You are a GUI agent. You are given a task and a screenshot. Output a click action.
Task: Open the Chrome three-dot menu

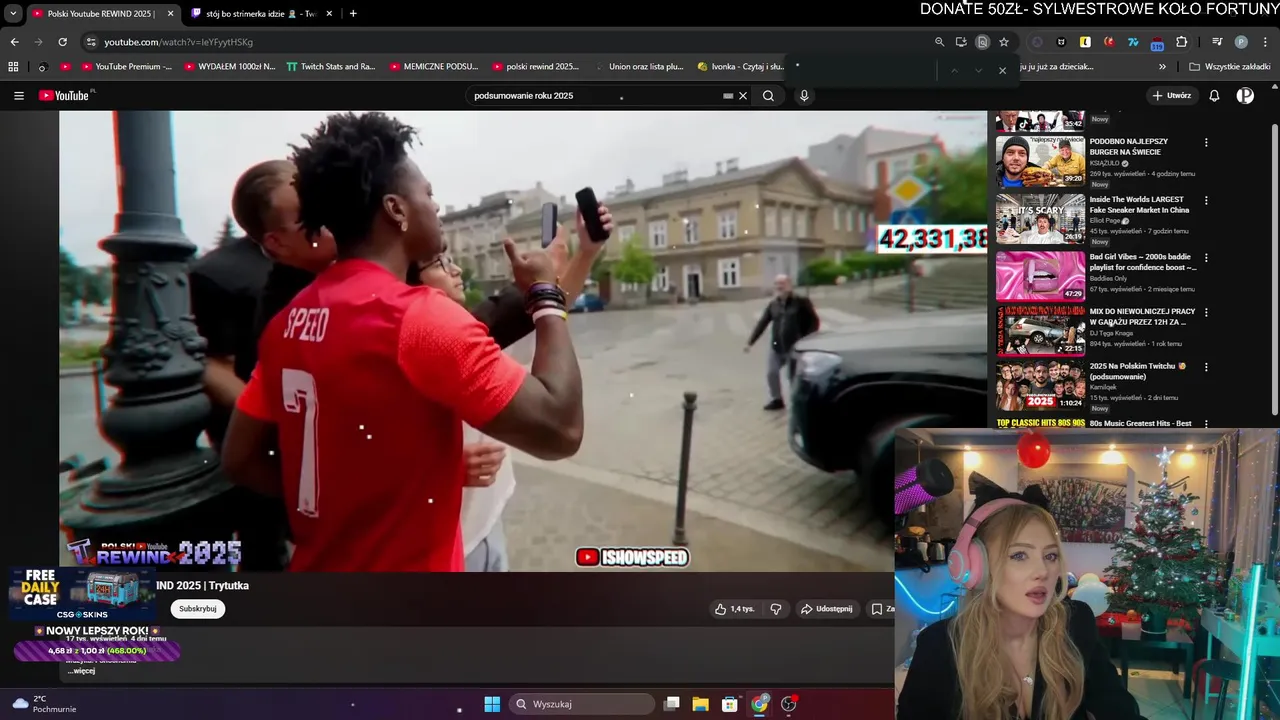pos(1266,42)
